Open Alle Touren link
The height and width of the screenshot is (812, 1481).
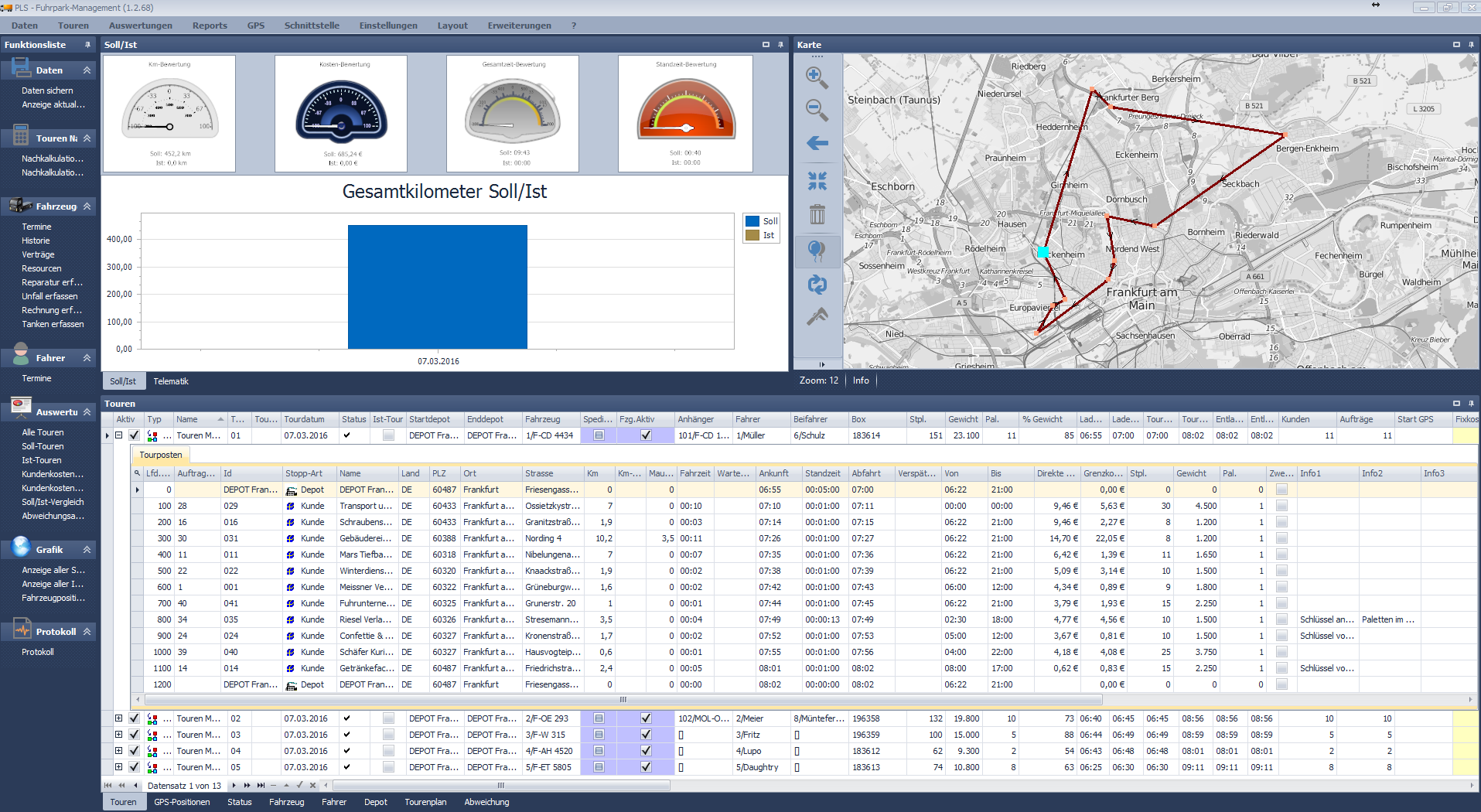[43, 432]
